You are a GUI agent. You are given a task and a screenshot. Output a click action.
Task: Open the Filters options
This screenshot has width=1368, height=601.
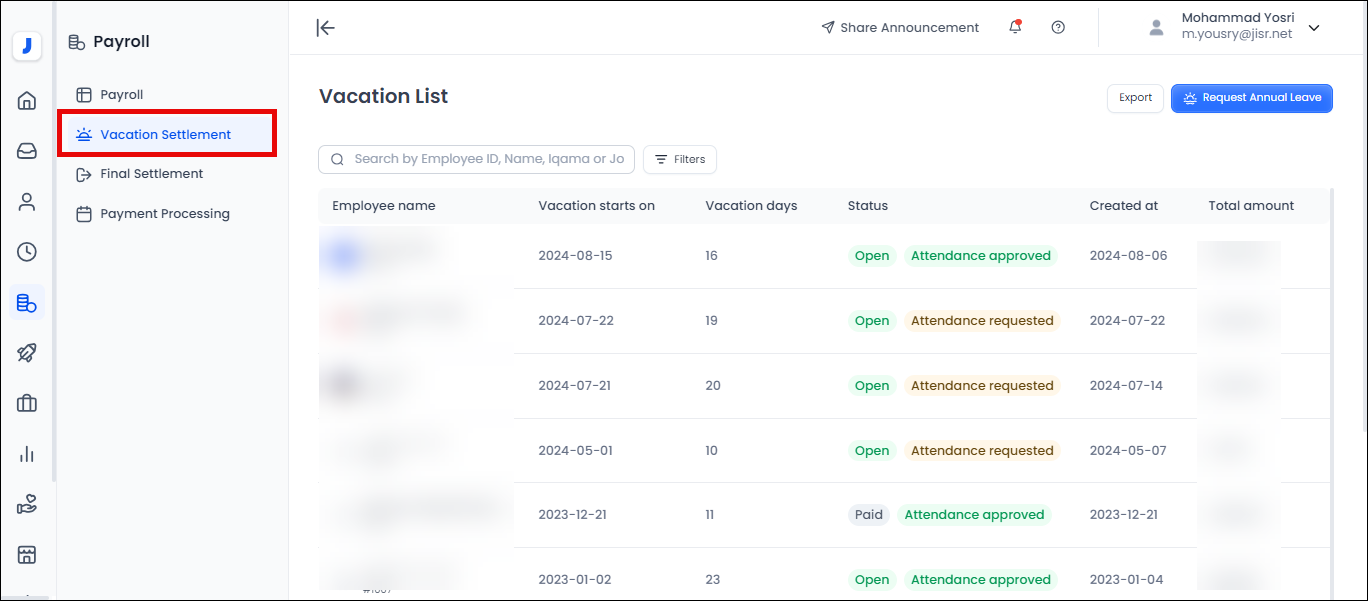(x=680, y=159)
